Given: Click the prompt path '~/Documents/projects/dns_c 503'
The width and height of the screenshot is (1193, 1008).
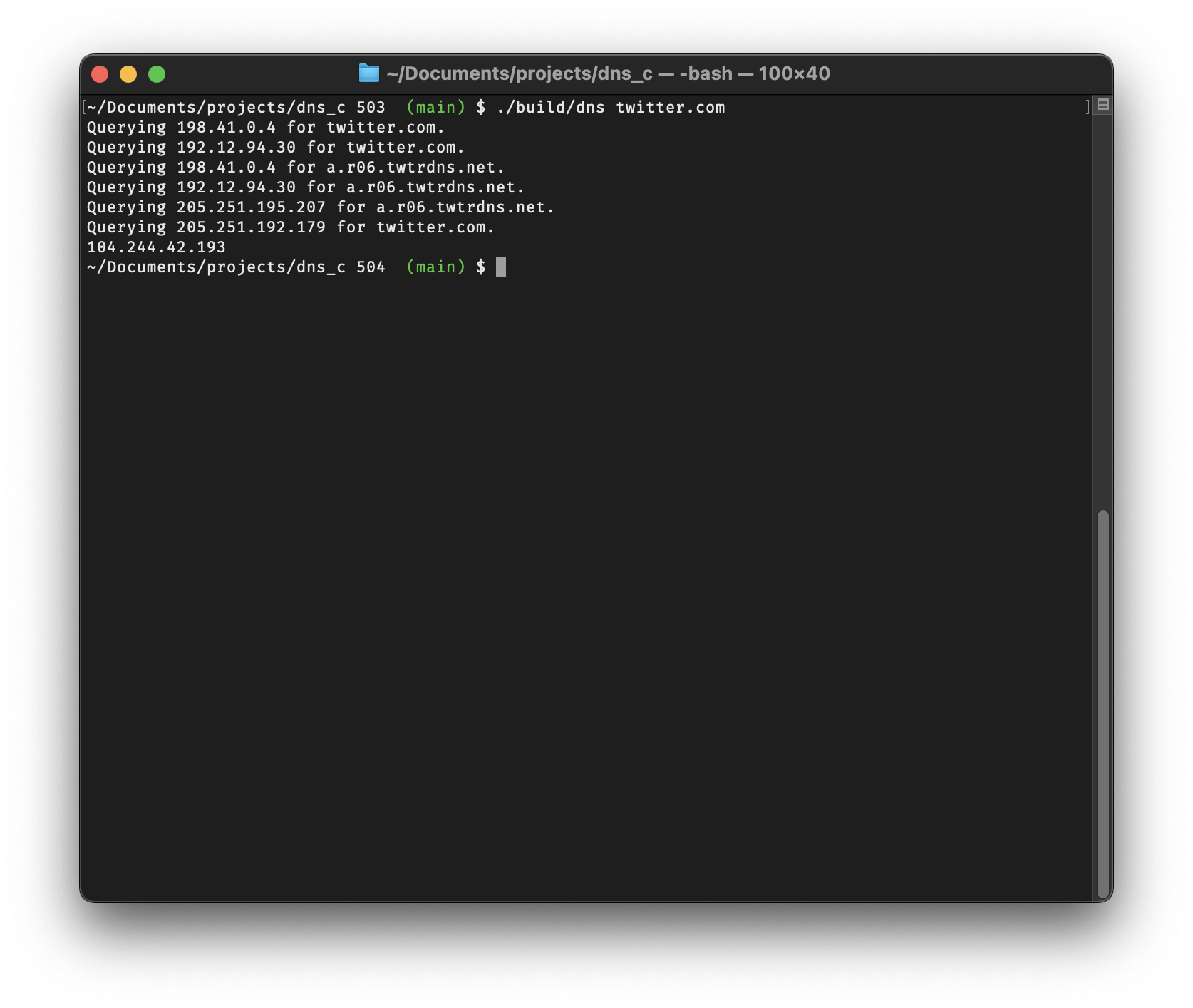Looking at the screenshot, I should 236,108.
